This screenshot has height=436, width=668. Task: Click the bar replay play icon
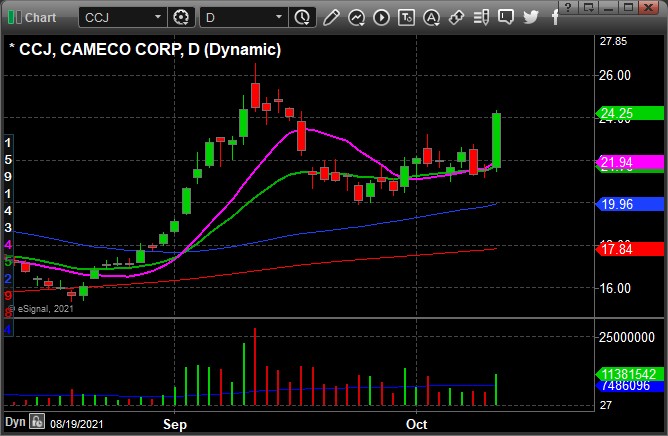click(381, 17)
